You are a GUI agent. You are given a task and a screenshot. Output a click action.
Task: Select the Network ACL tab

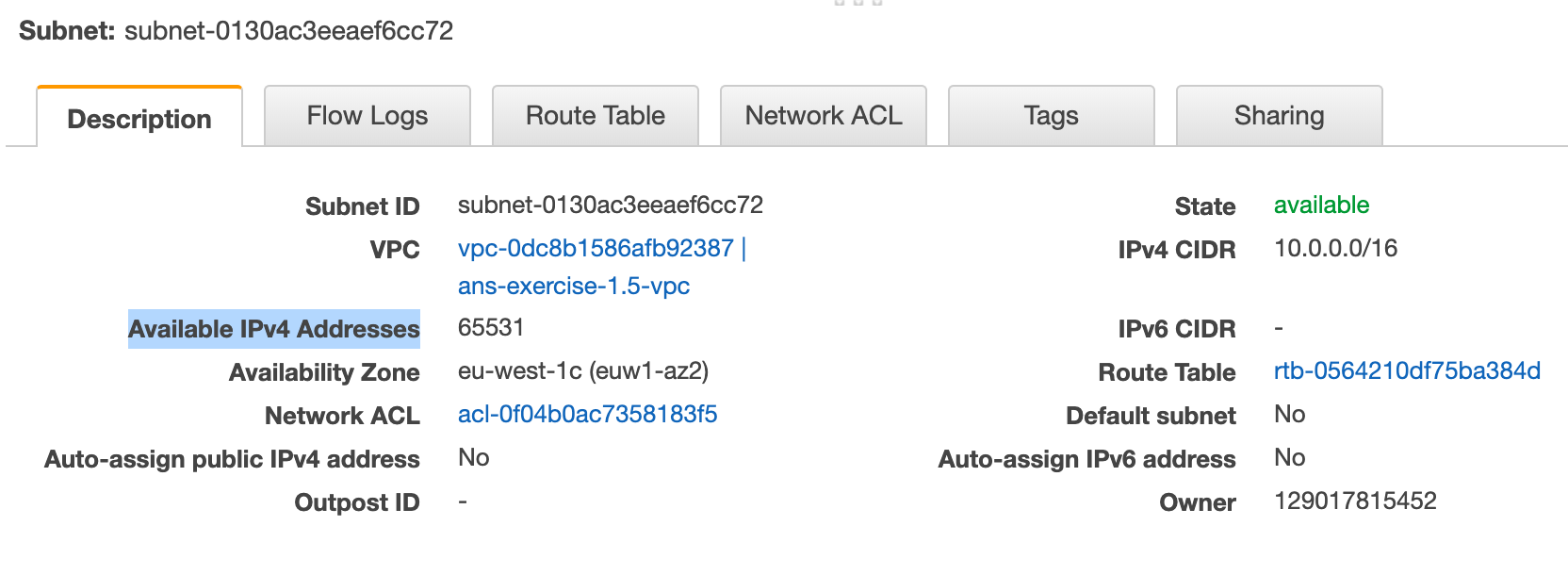pyautogui.click(x=824, y=116)
